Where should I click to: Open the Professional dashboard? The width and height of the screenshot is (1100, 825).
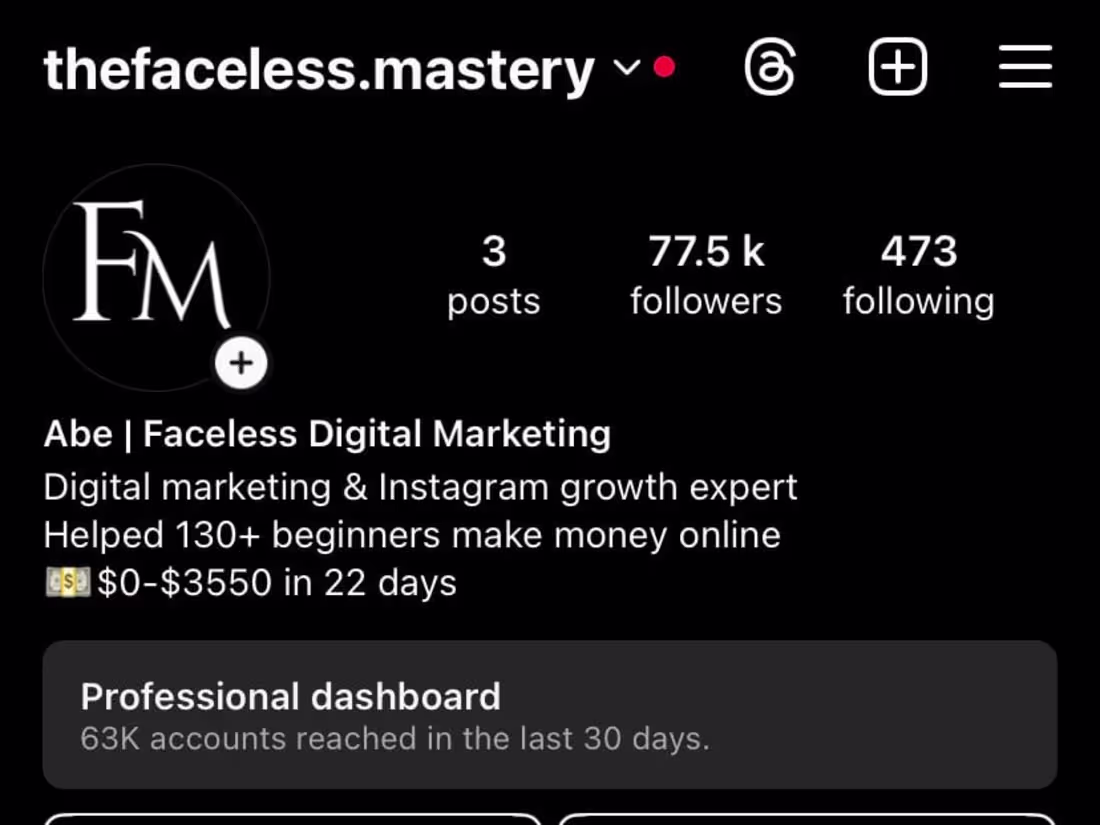[x=291, y=696]
